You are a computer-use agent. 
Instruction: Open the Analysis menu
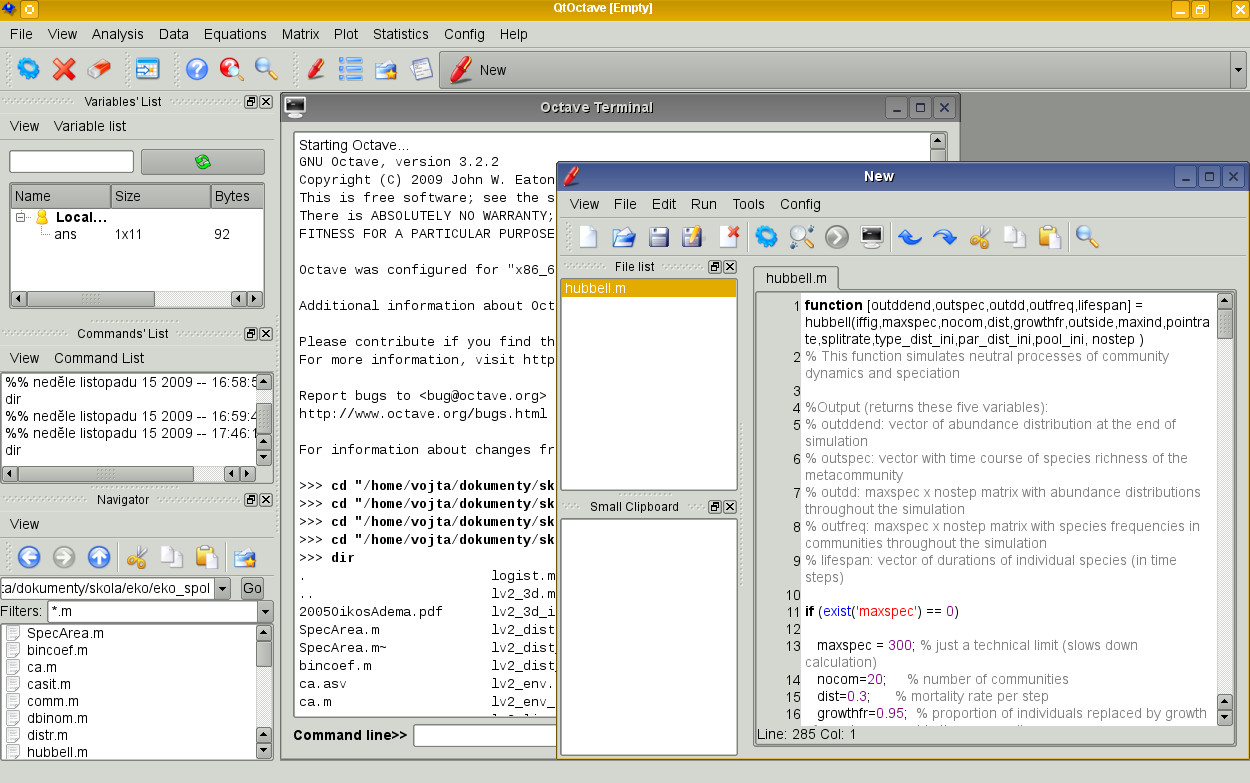pos(118,34)
